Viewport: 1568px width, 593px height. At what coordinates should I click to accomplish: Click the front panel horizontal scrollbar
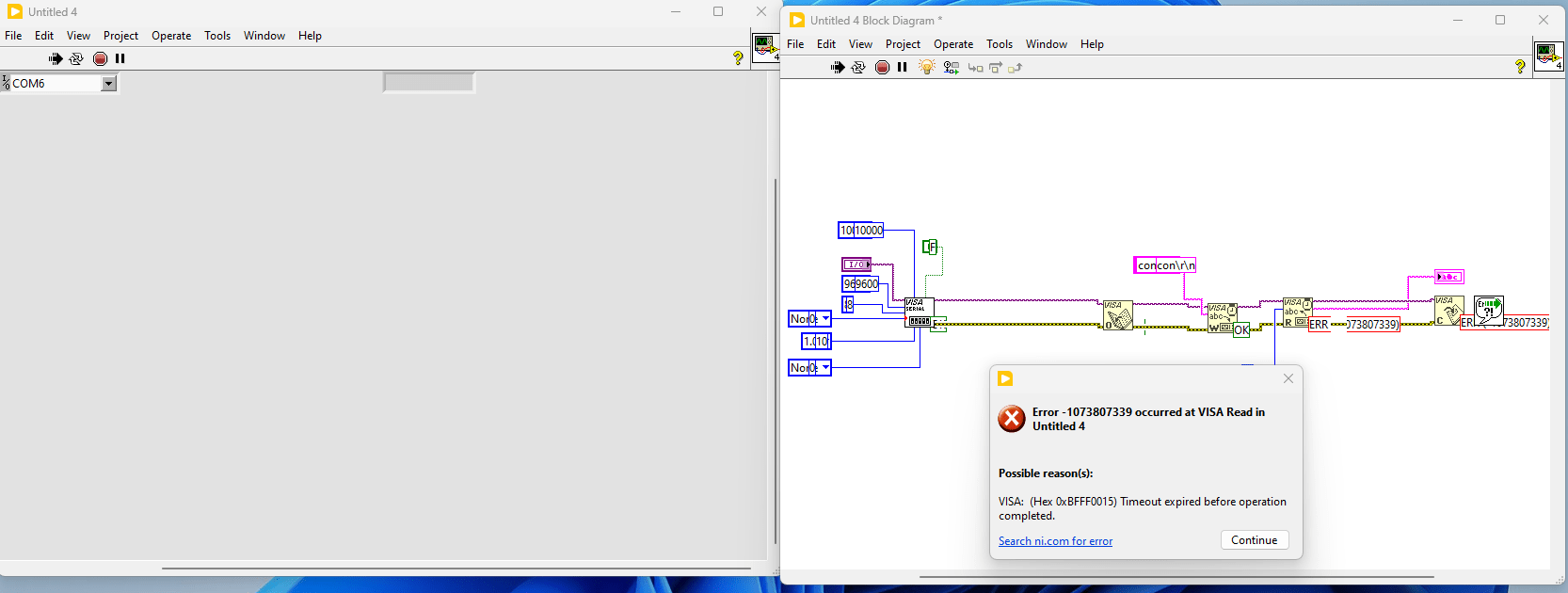[x=456, y=569]
